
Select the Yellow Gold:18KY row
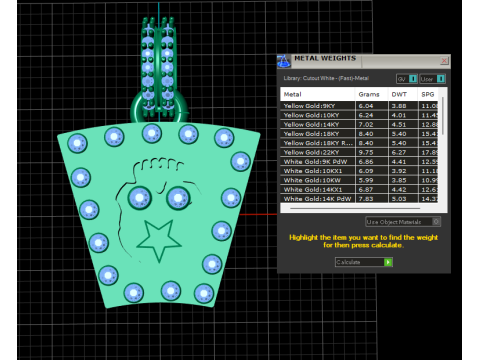pos(359,134)
